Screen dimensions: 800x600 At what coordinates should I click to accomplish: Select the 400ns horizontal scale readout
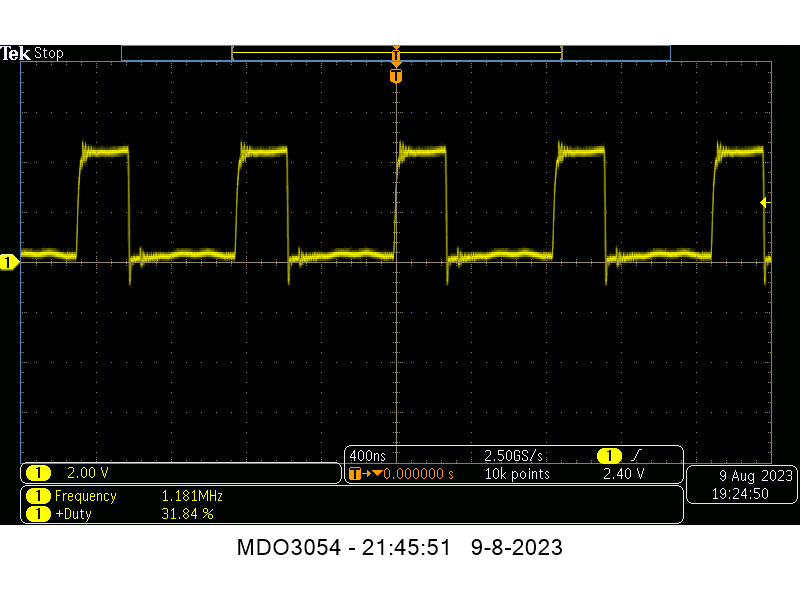(366, 456)
